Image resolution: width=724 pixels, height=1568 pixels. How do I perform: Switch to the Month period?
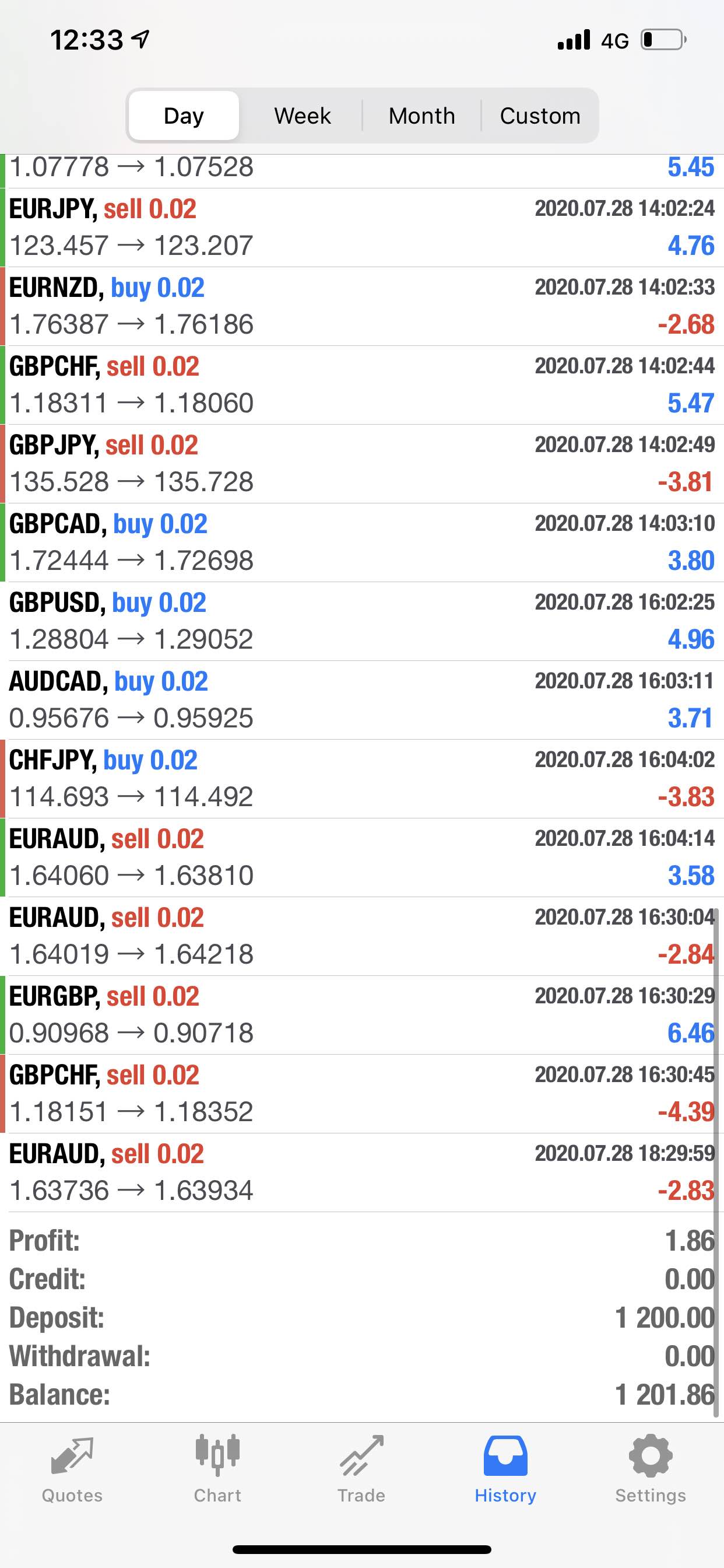pyautogui.click(x=421, y=116)
